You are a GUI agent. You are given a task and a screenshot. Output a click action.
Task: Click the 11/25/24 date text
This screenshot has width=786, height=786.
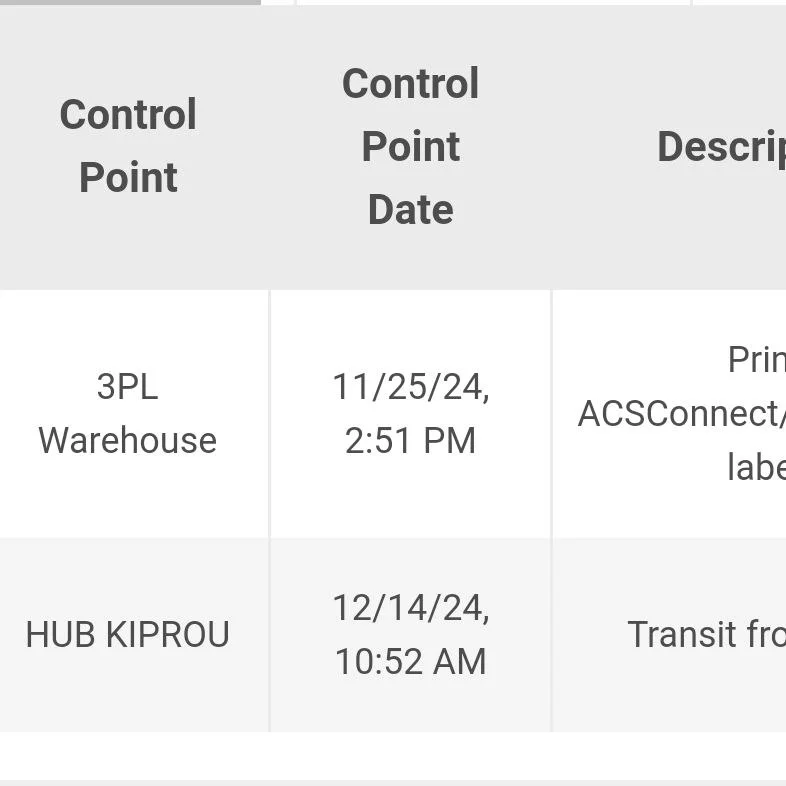(x=410, y=387)
